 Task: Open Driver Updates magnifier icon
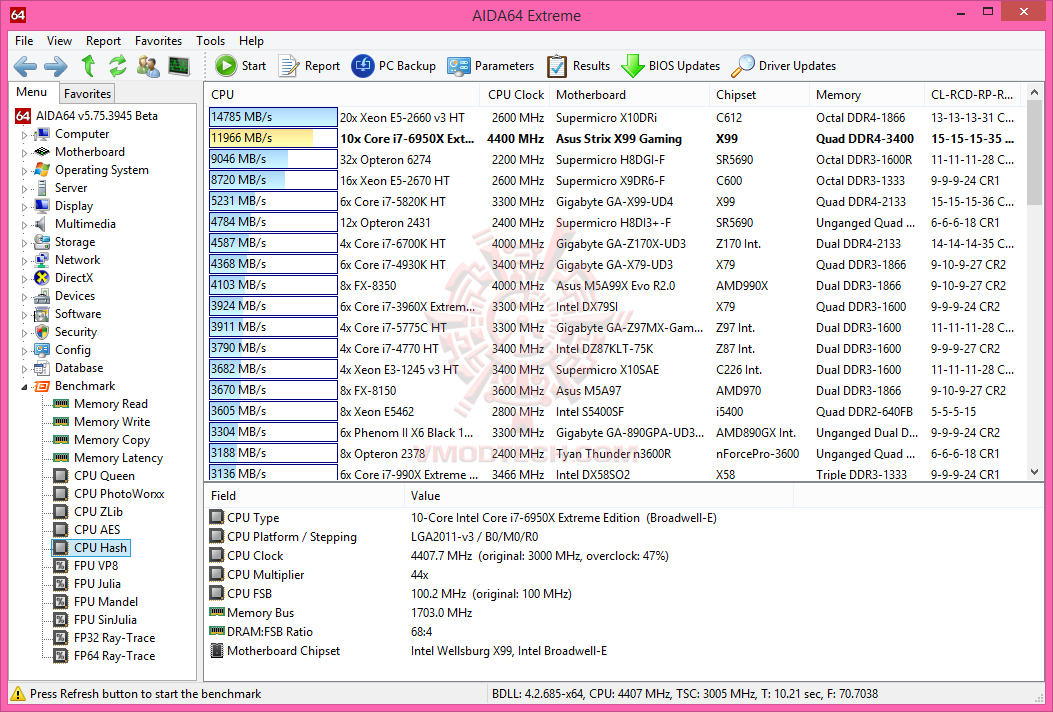(742, 66)
